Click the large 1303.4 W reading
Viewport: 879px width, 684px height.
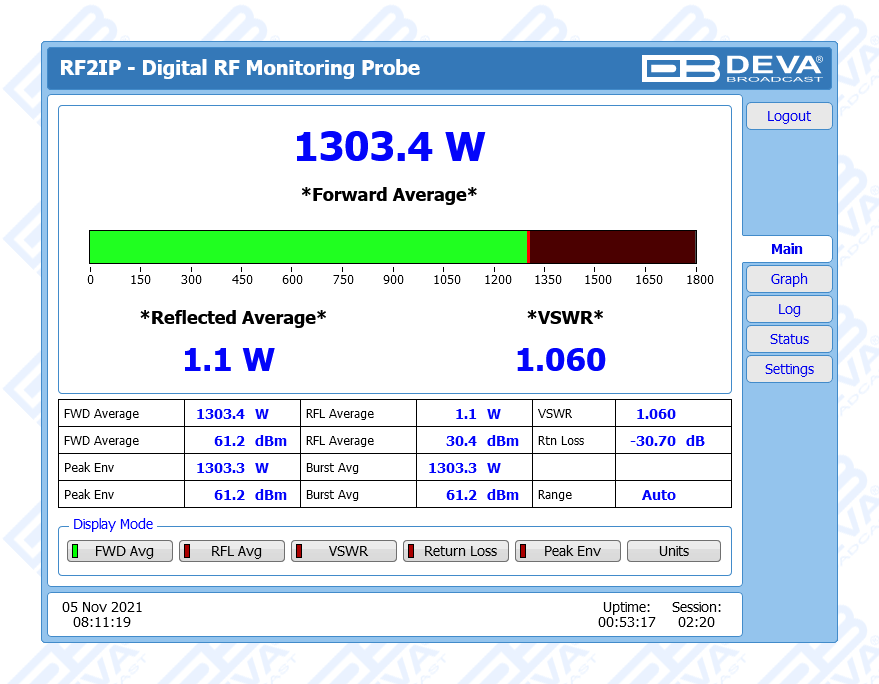coord(389,147)
